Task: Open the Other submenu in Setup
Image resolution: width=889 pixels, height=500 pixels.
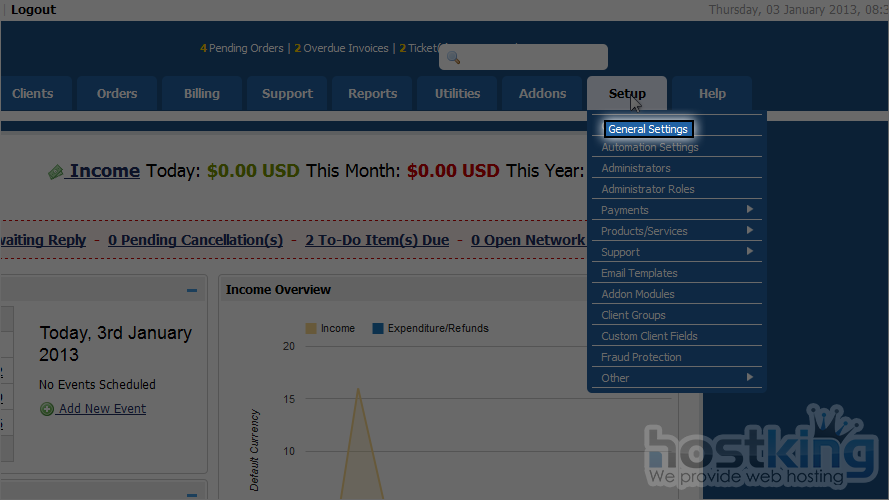Action: tap(749, 378)
